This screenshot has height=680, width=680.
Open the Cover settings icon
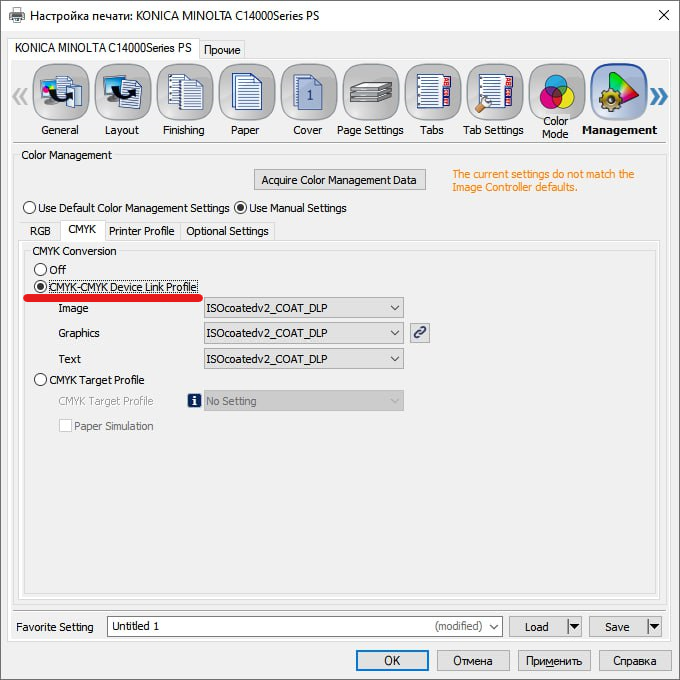pyautogui.click(x=309, y=92)
